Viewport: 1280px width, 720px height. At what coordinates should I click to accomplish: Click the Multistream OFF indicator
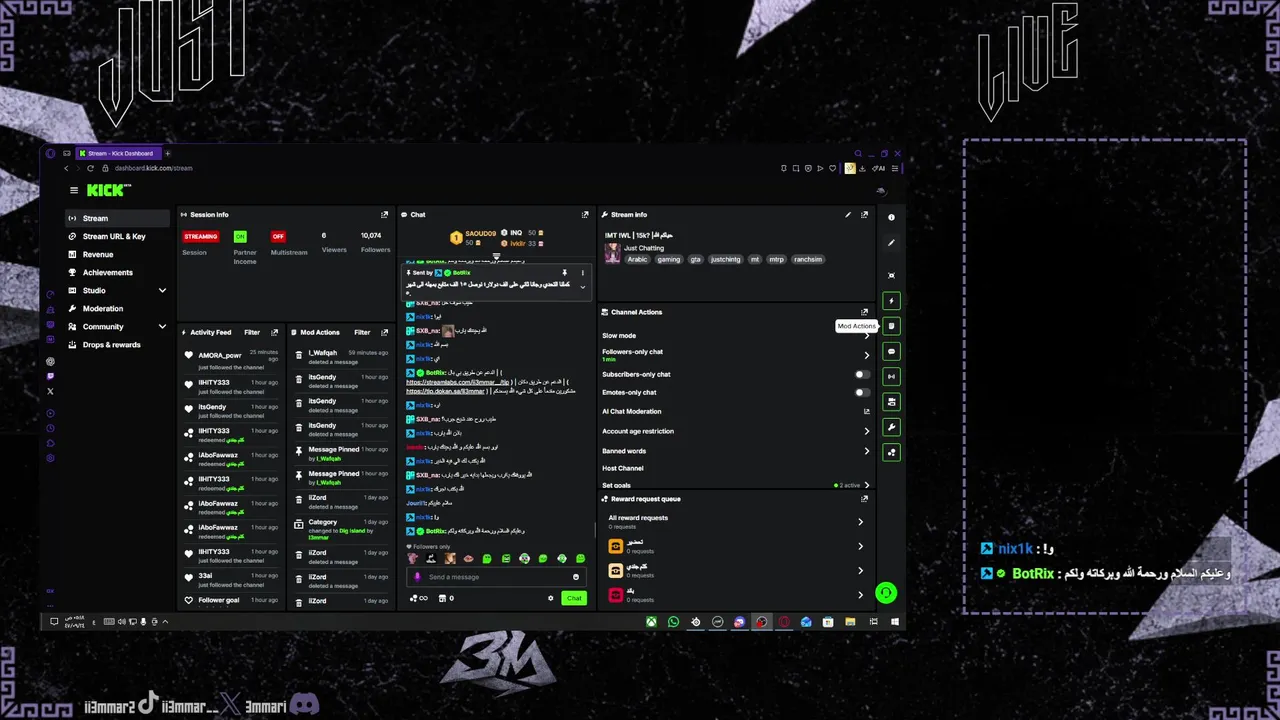[x=278, y=237]
